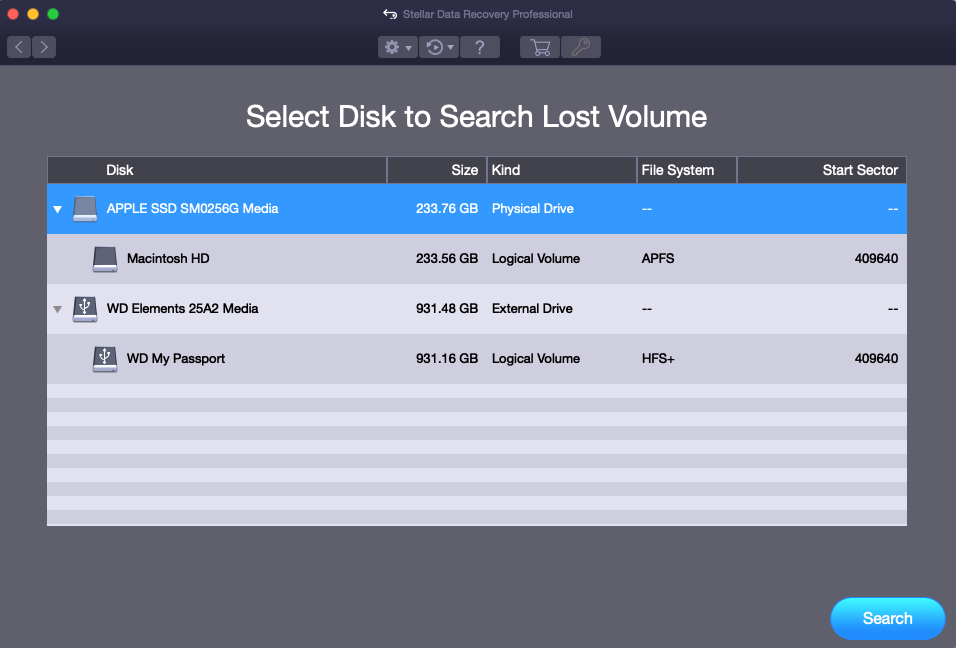Maximize the window with the green button
The height and width of the screenshot is (648, 956).
53,14
